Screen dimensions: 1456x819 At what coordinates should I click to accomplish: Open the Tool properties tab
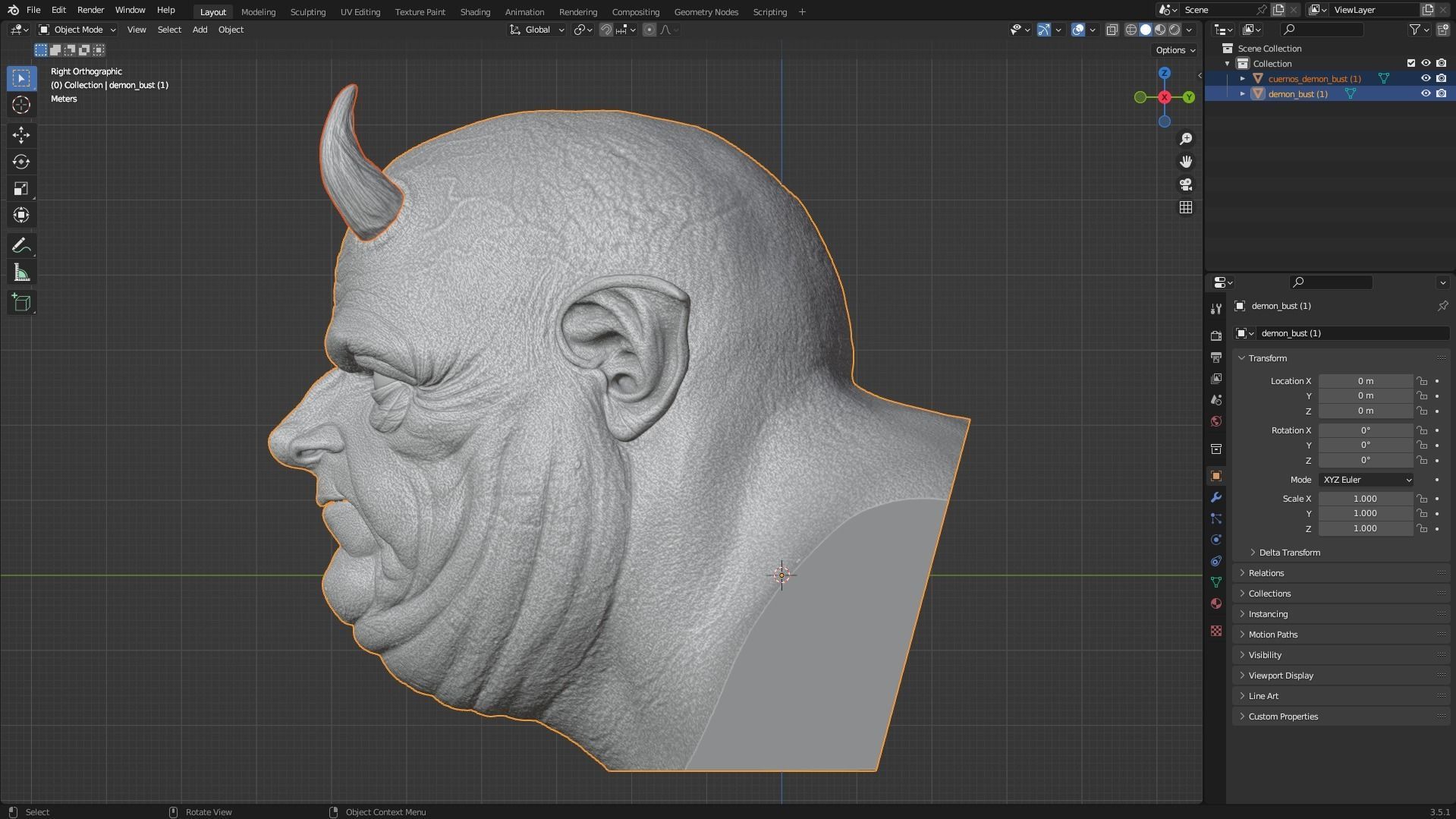point(1216,308)
